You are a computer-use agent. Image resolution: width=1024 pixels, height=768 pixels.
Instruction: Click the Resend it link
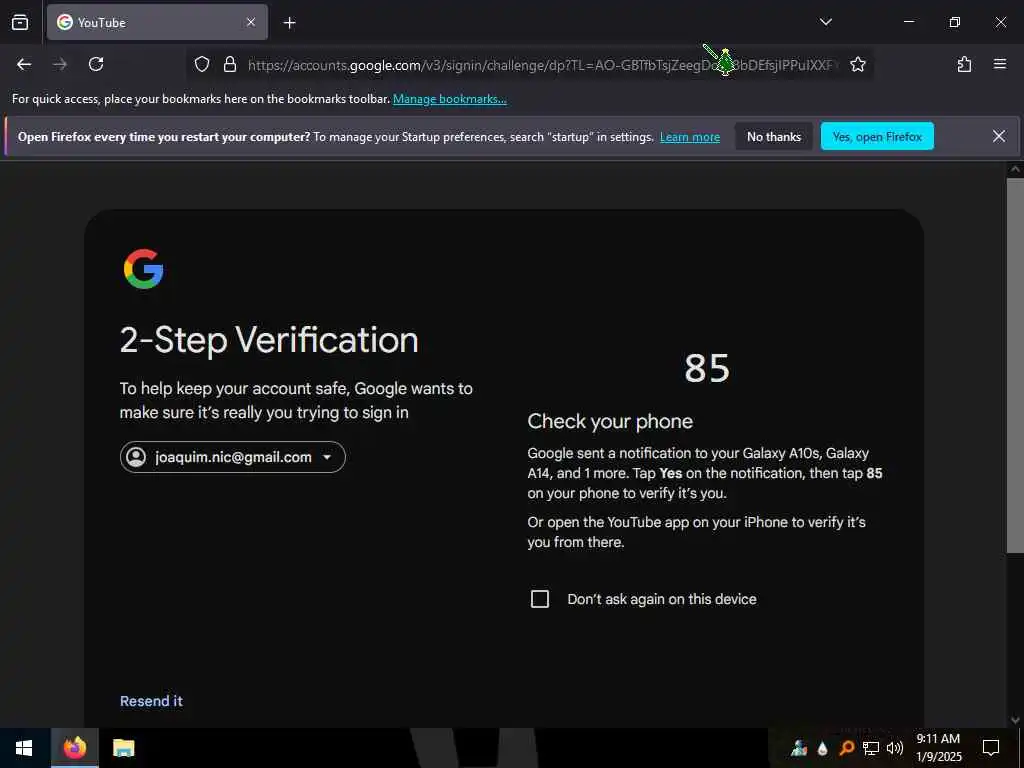(152, 701)
